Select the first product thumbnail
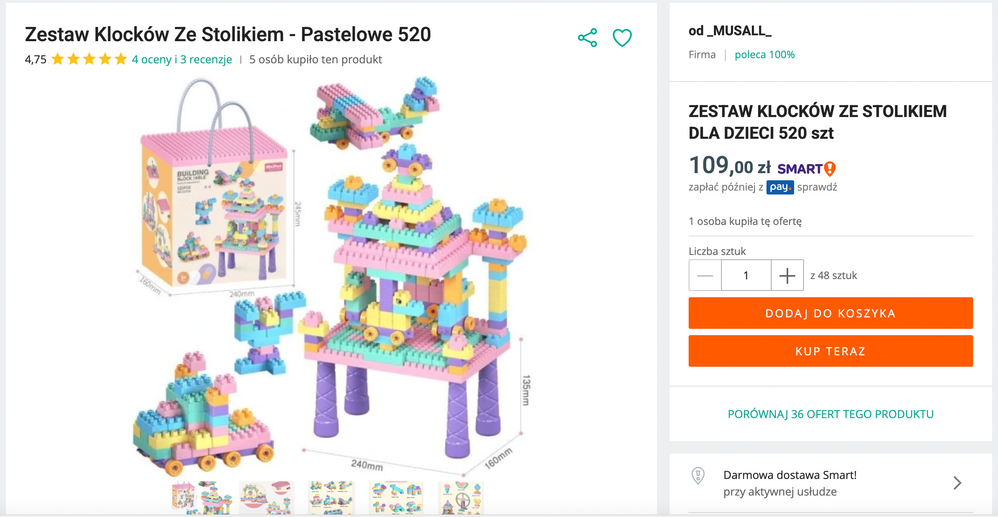 click(x=202, y=497)
